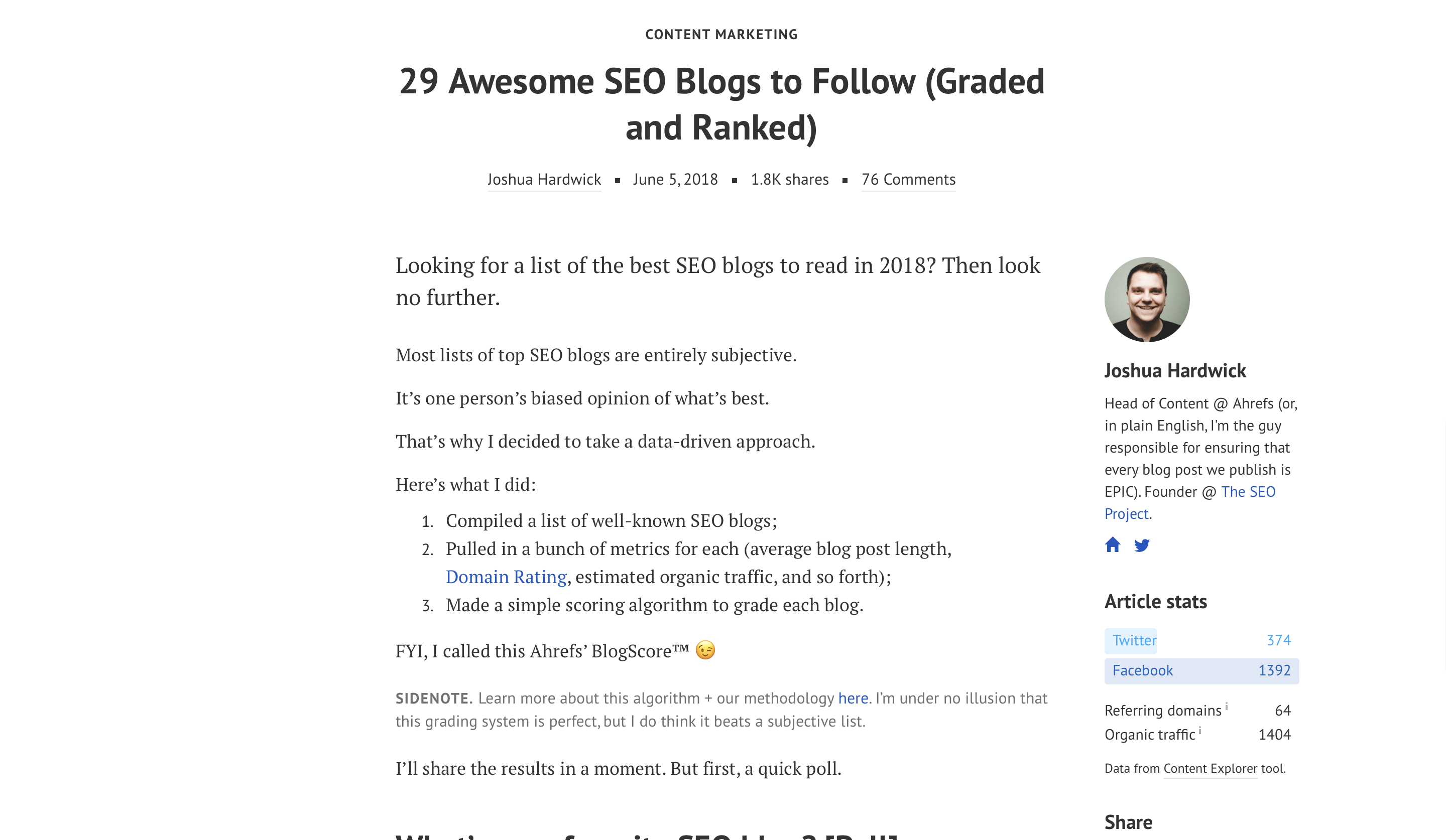Screen dimensions: 1446x840
Task: Click the Twitter share stats bar
Action: (x=1201, y=640)
